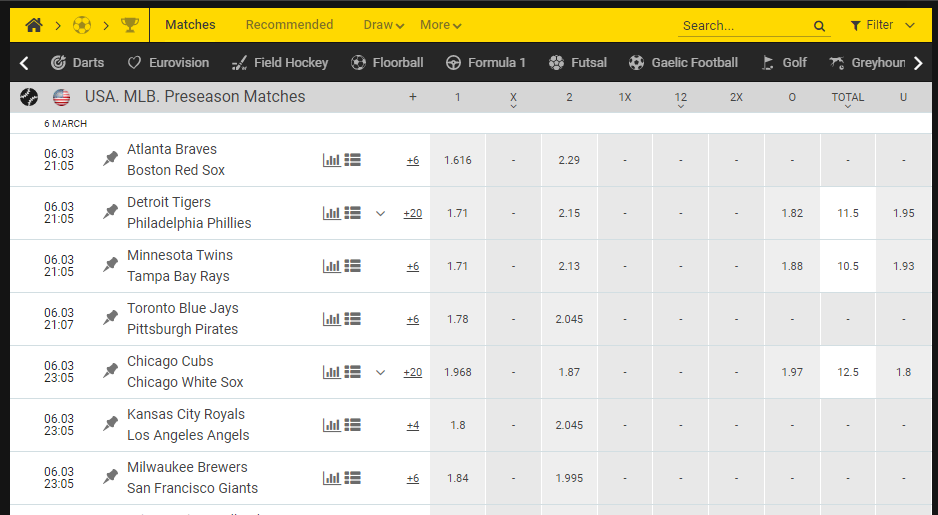Click the baseball icon beside MLB header
Image resolution: width=938 pixels, height=515 pixels.
tap(29, 97)
